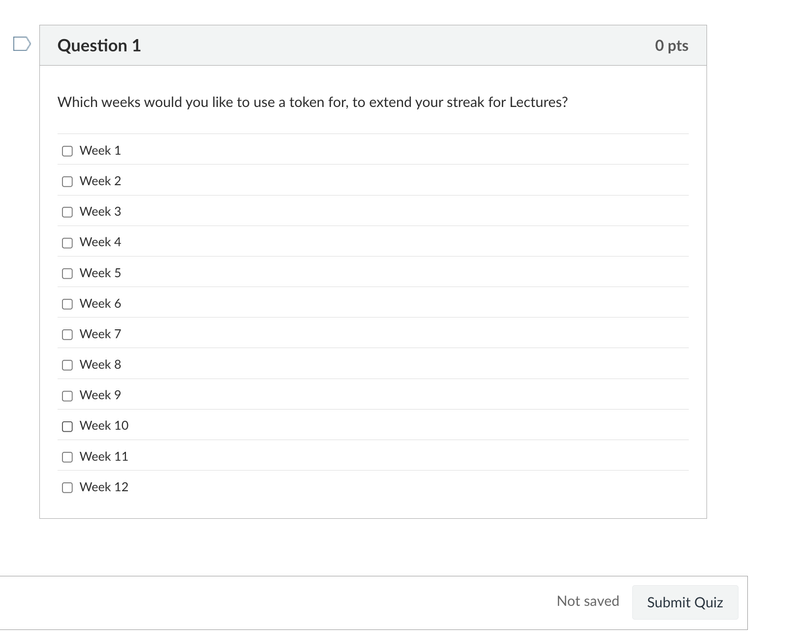This screenshot has height=640, width=800.
Task: Check the box for Week 8
Action: (67, 365)
